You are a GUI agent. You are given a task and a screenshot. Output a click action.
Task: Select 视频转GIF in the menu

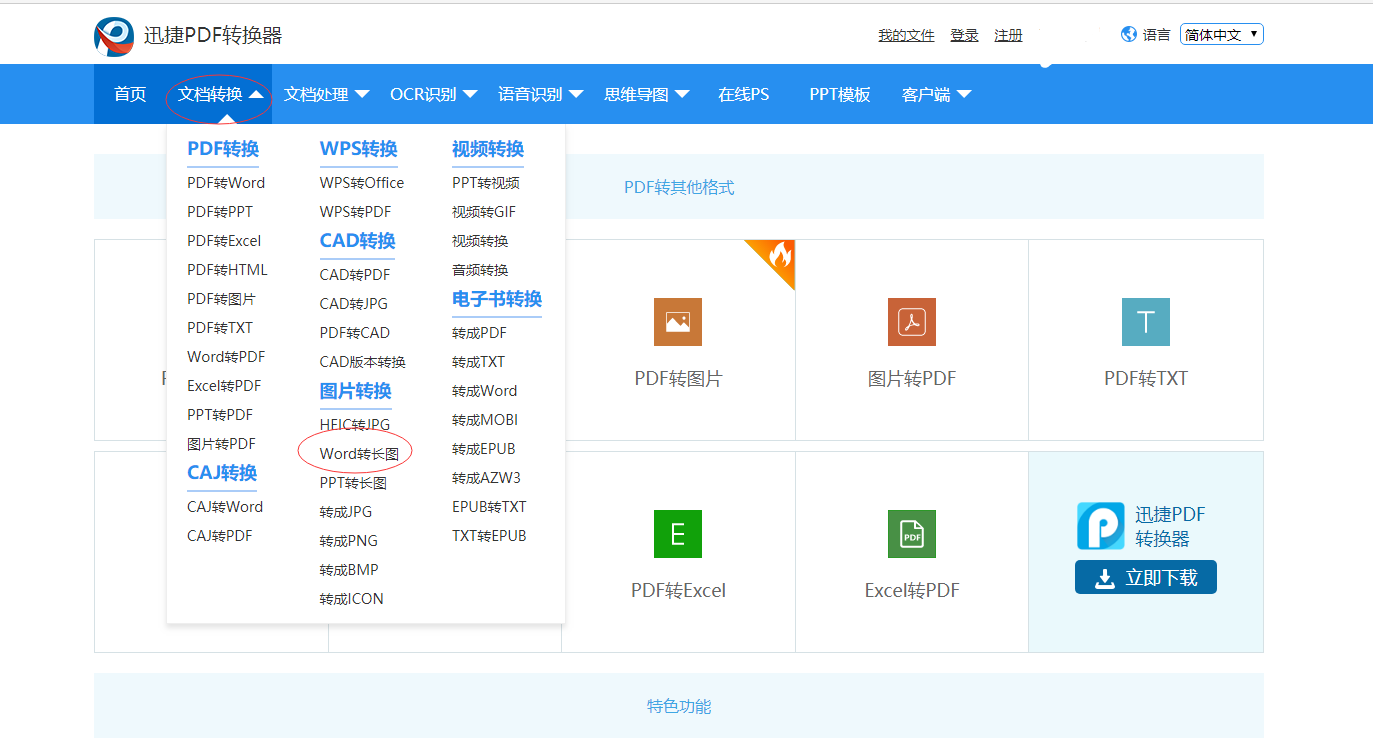(x=484, y=212)
